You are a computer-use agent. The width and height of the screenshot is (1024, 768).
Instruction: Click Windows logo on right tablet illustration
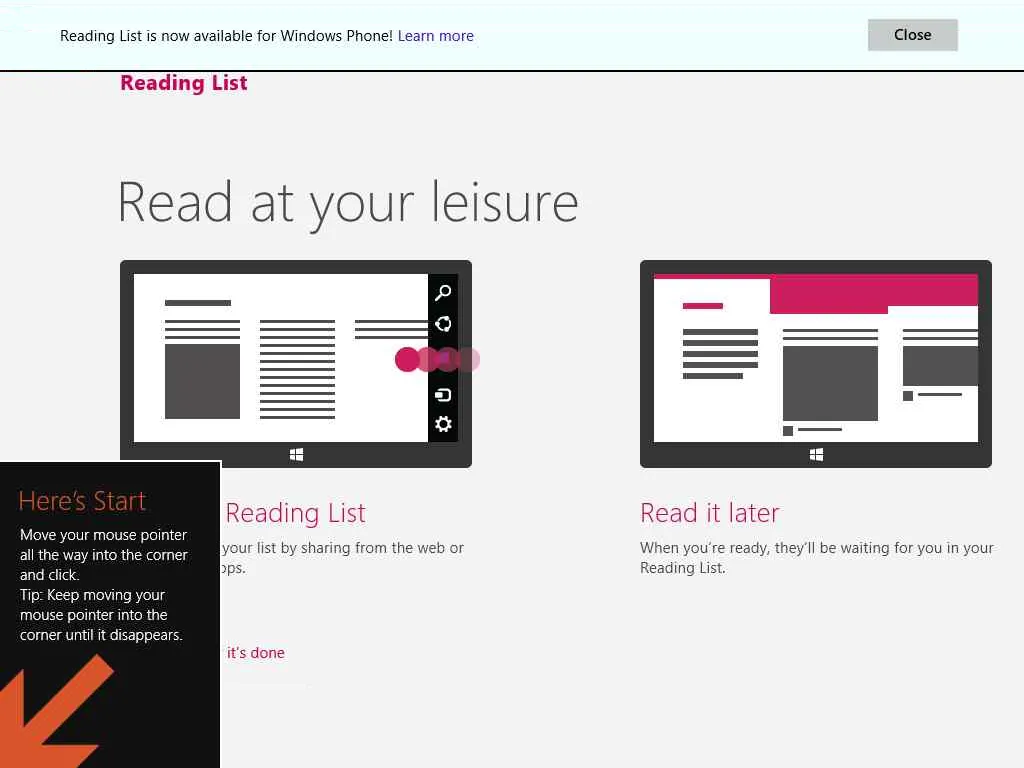click(816, 455)
